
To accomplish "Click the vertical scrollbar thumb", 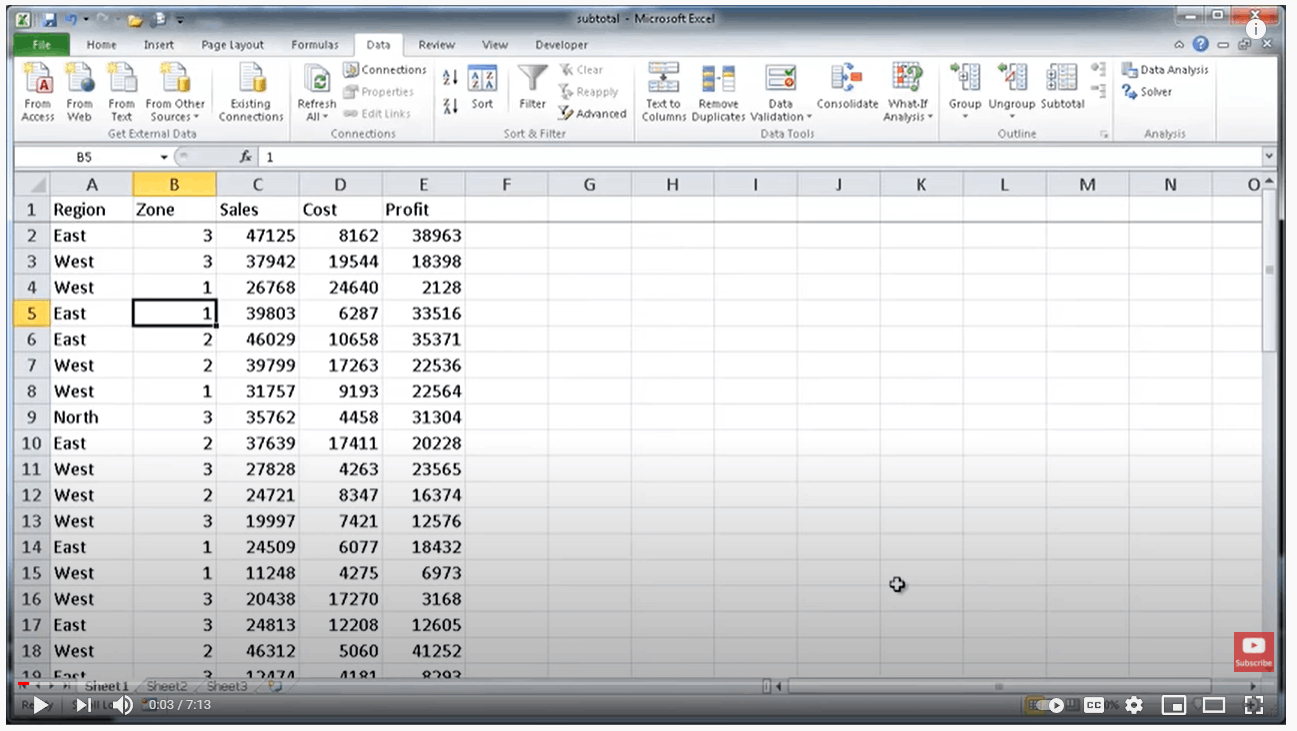I will click(1269, 269).
